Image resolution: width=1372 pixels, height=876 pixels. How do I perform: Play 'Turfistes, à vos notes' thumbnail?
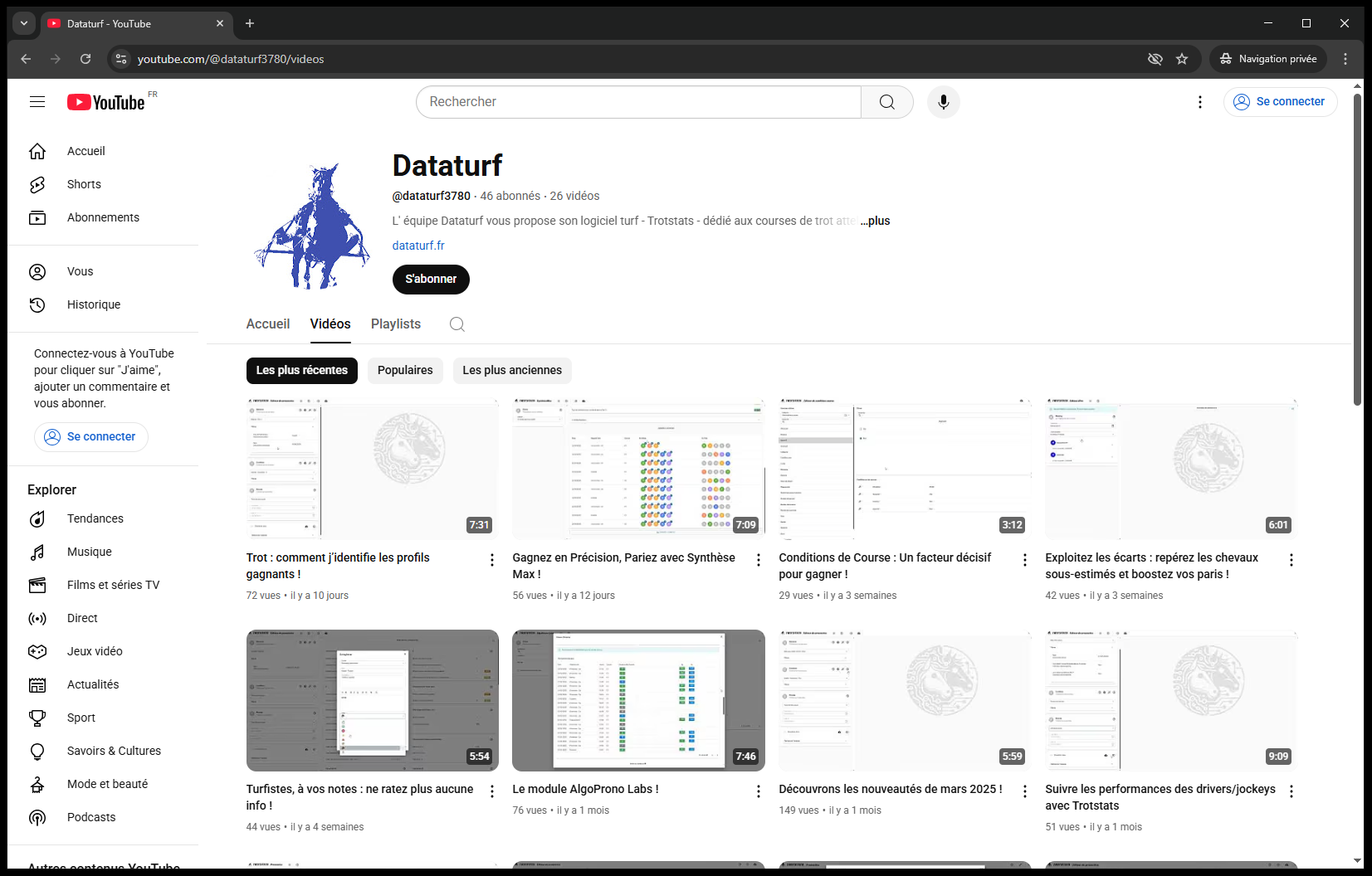pos(373,700)
